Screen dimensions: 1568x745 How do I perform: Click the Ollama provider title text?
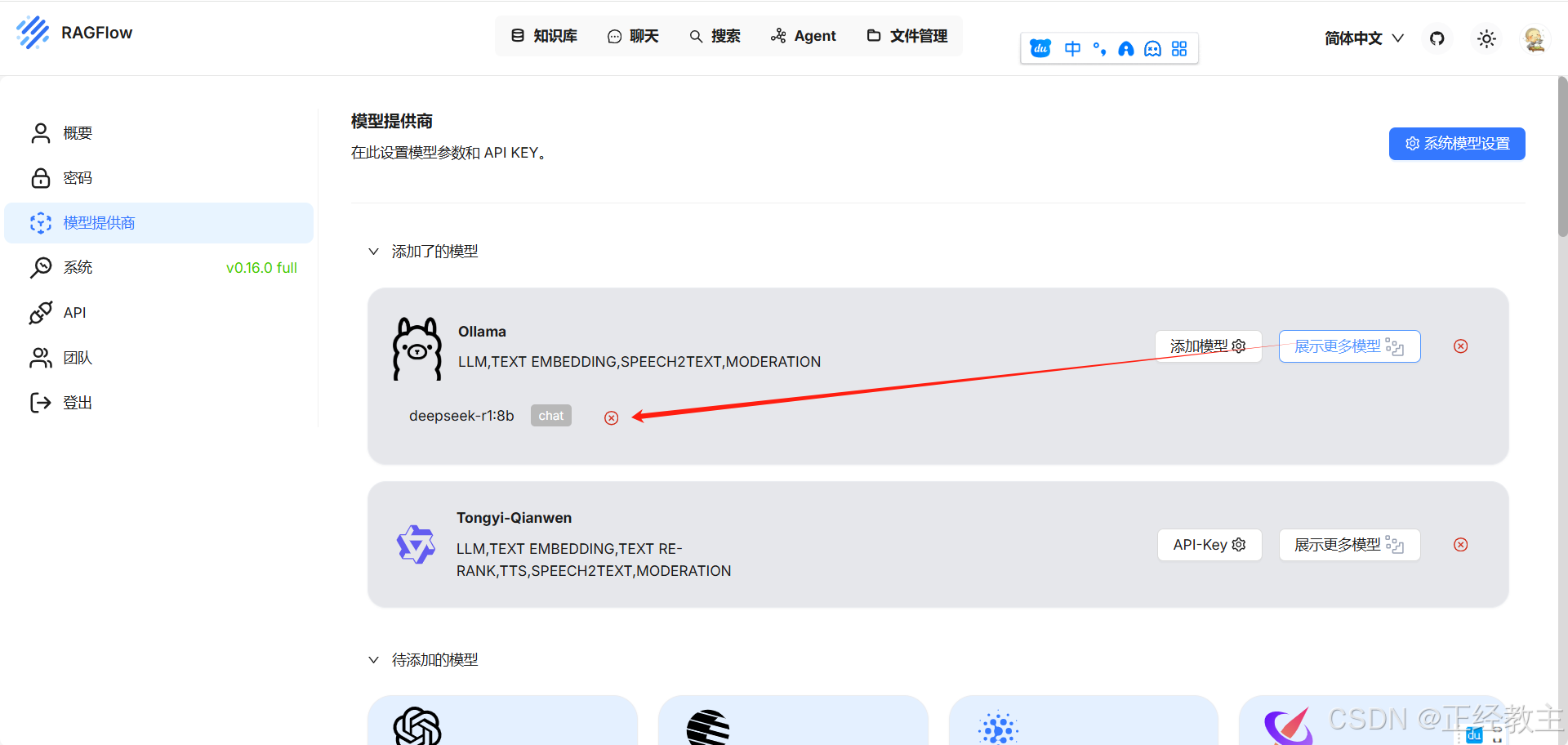click(x=482, y=332)
